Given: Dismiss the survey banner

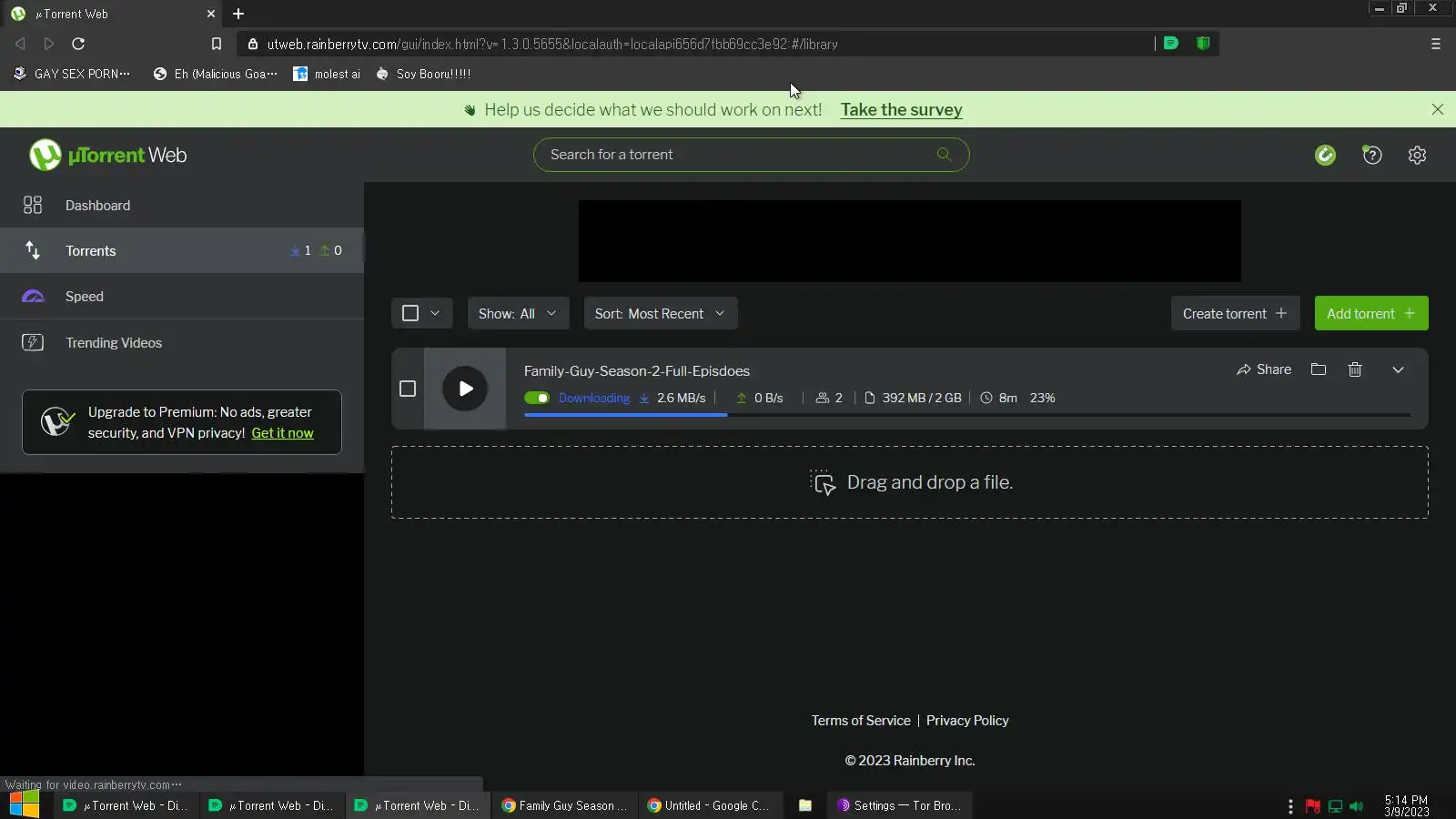Looking at the screenshot, I should coord(1438,109).
